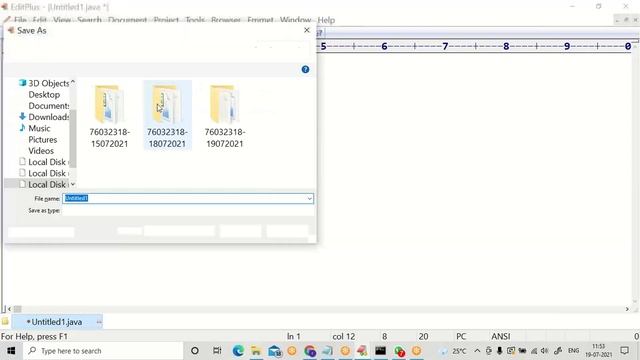Screen dimensions: 640x360
Task: Open the Window menu in EditPlus
Action: click(296, 20)
